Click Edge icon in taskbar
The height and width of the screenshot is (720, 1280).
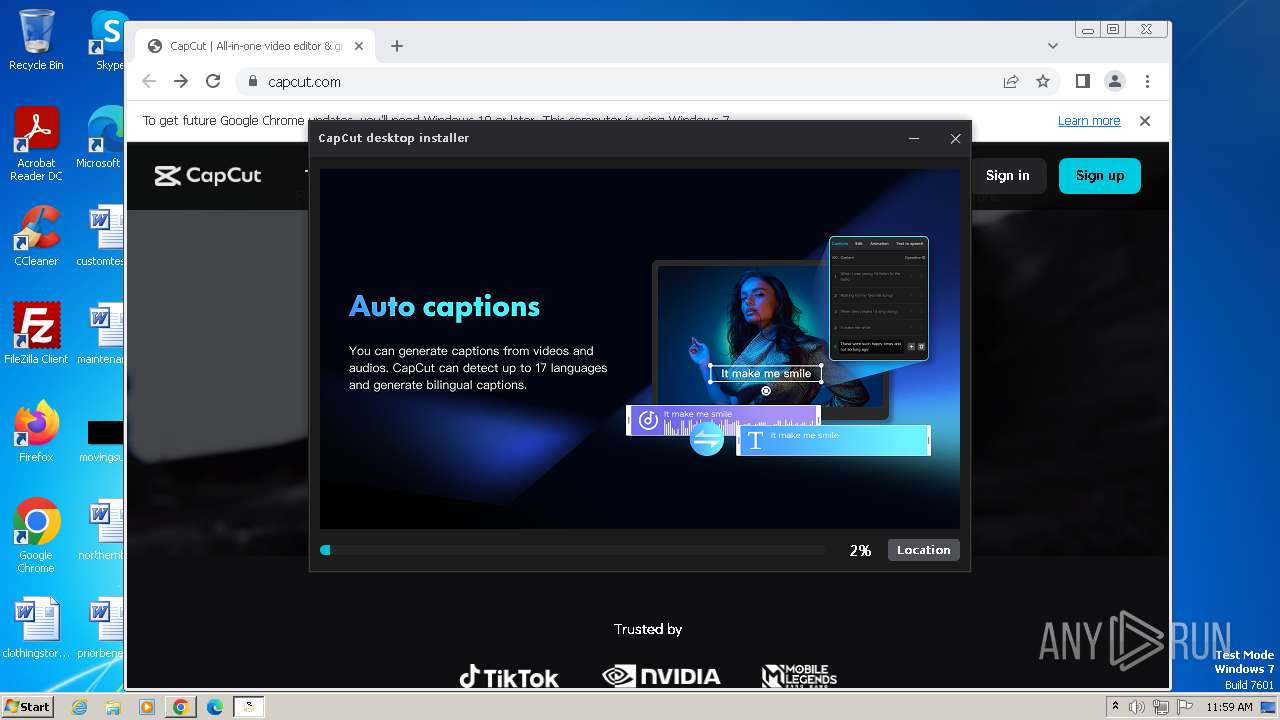(x=215, y=707)
